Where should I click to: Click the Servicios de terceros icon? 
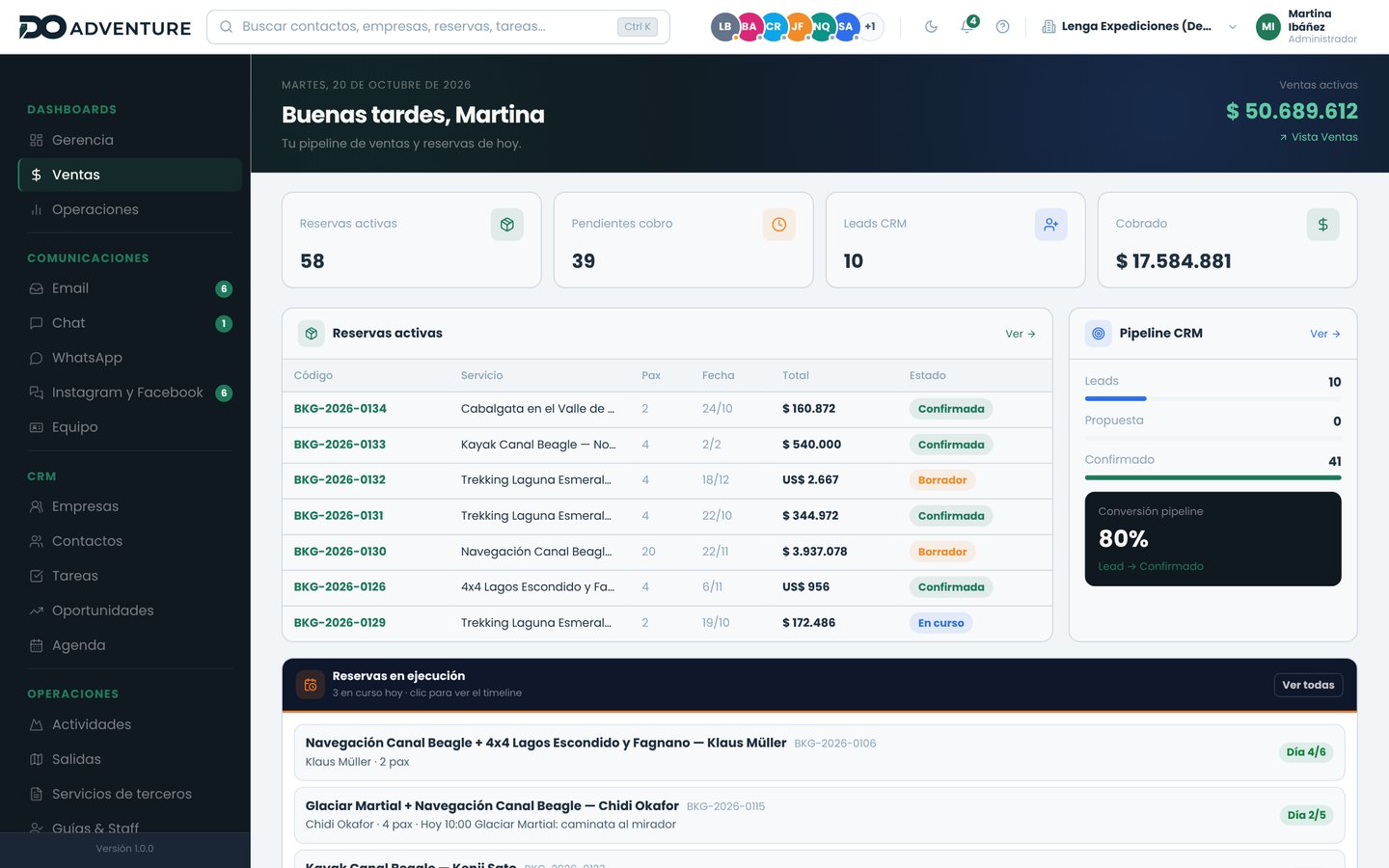pyautogui.click(x=37, y=794)
